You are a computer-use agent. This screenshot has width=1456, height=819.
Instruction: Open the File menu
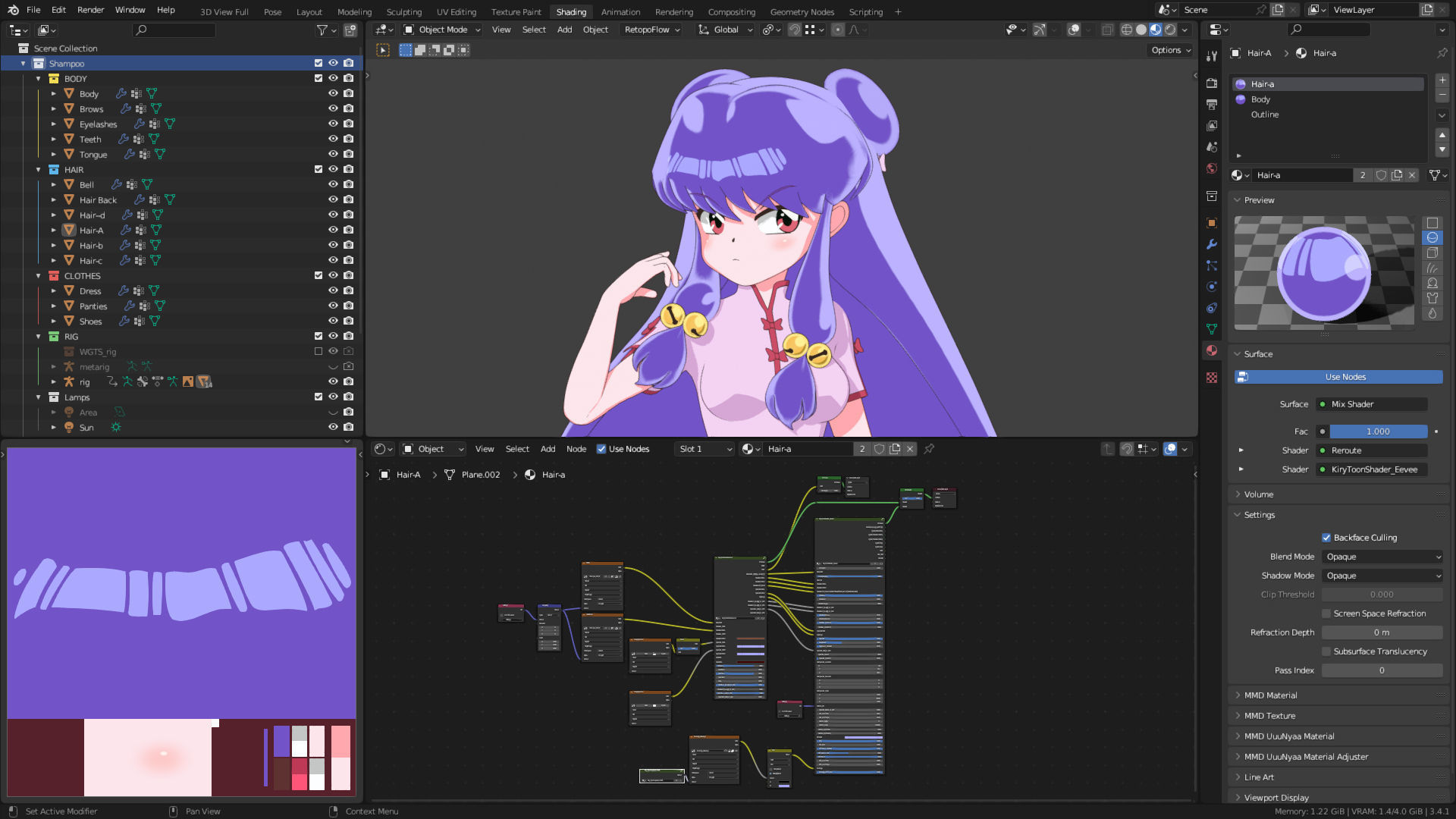click(x=33, y=10)
